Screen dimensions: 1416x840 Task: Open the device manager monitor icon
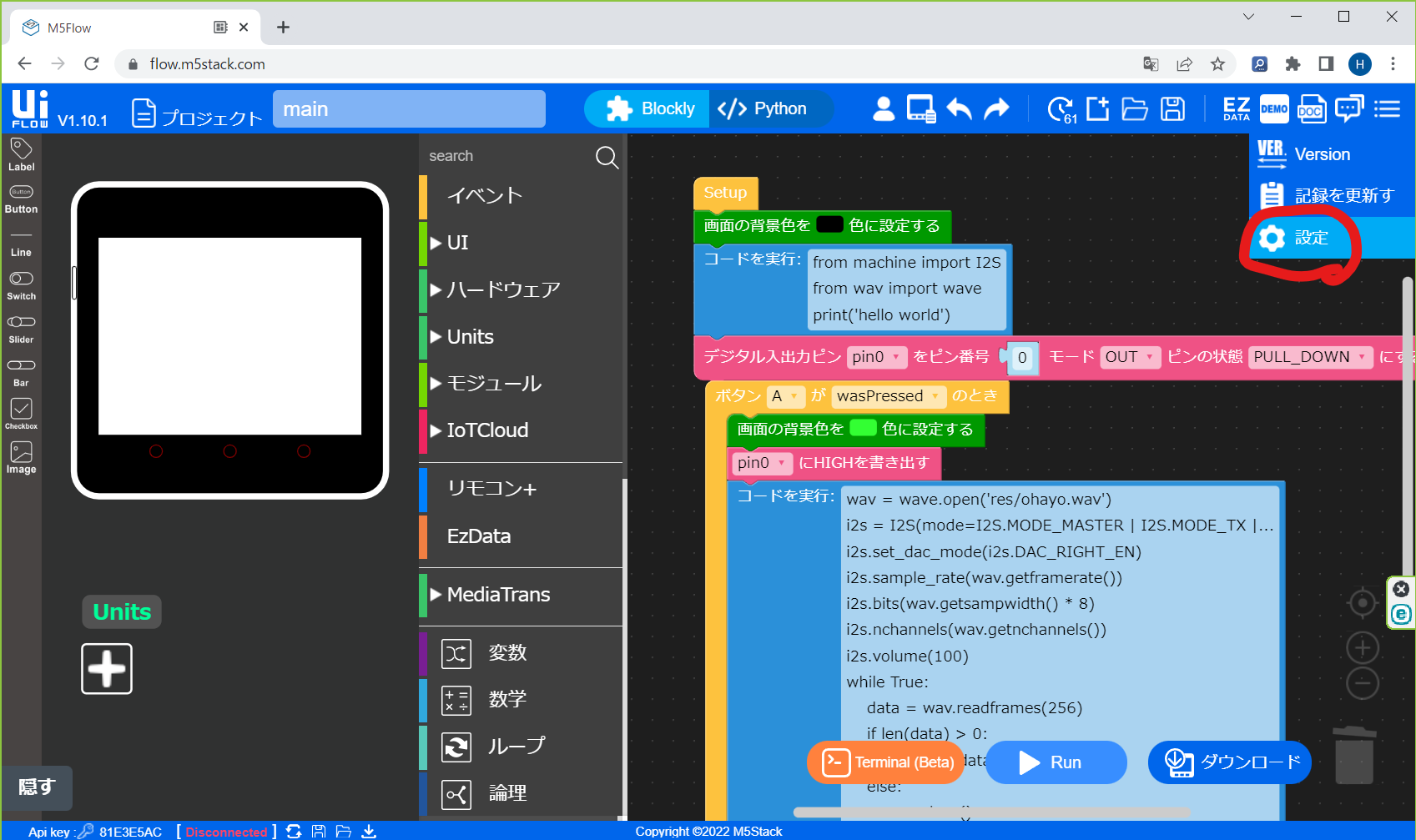pos(921,108)
